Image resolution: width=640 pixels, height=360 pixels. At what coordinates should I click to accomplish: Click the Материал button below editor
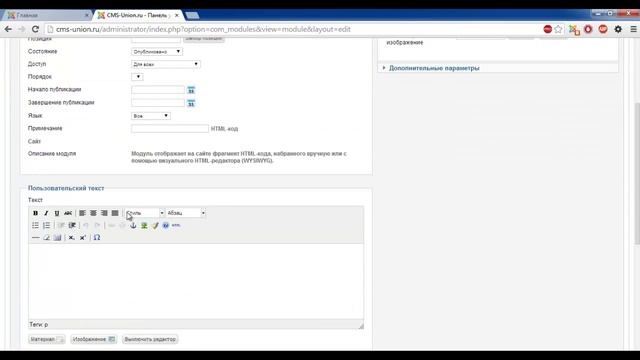47,339
